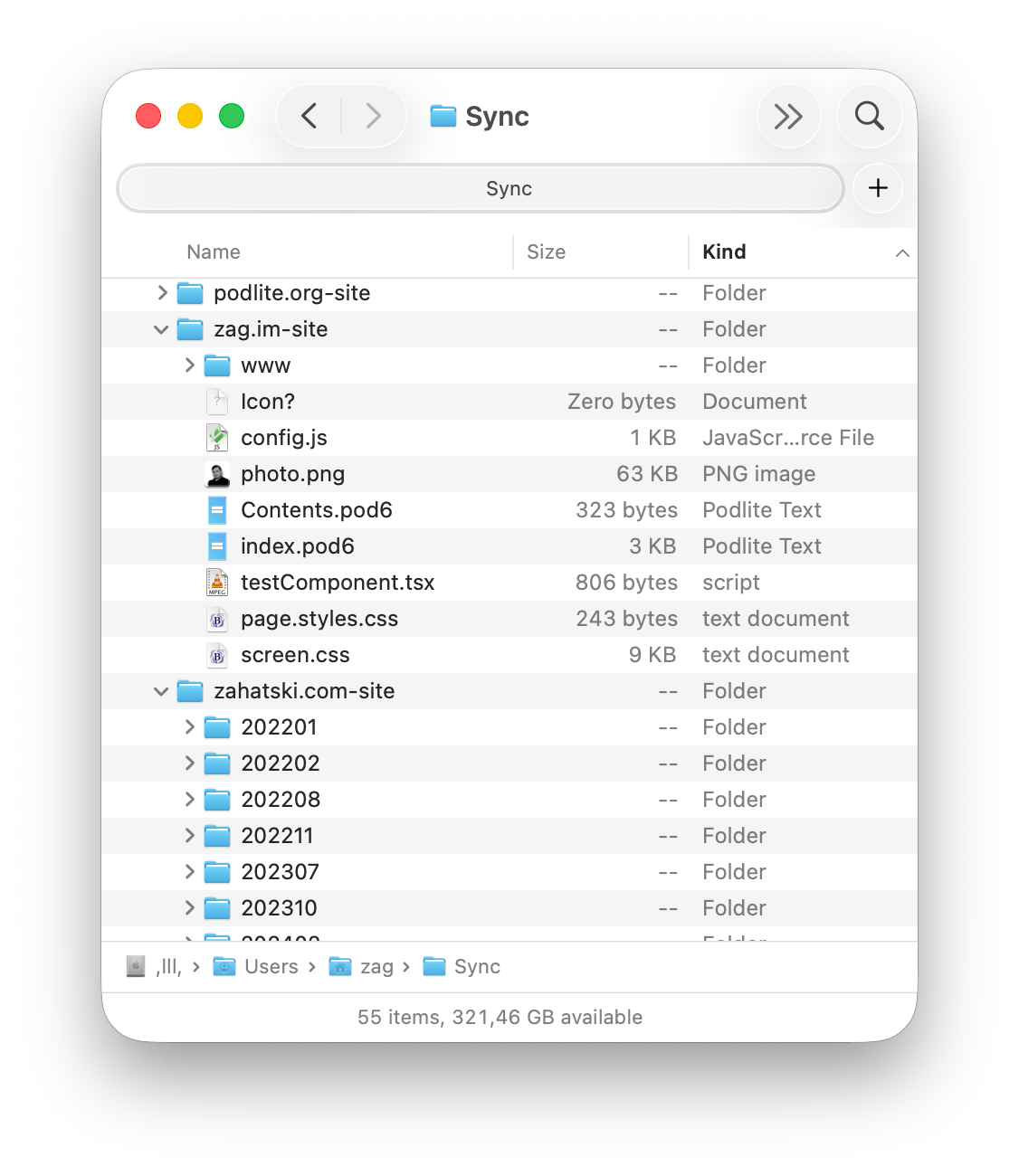Add a new tab with plus button
1019x1176 pixels.
(x=877, y=188)
